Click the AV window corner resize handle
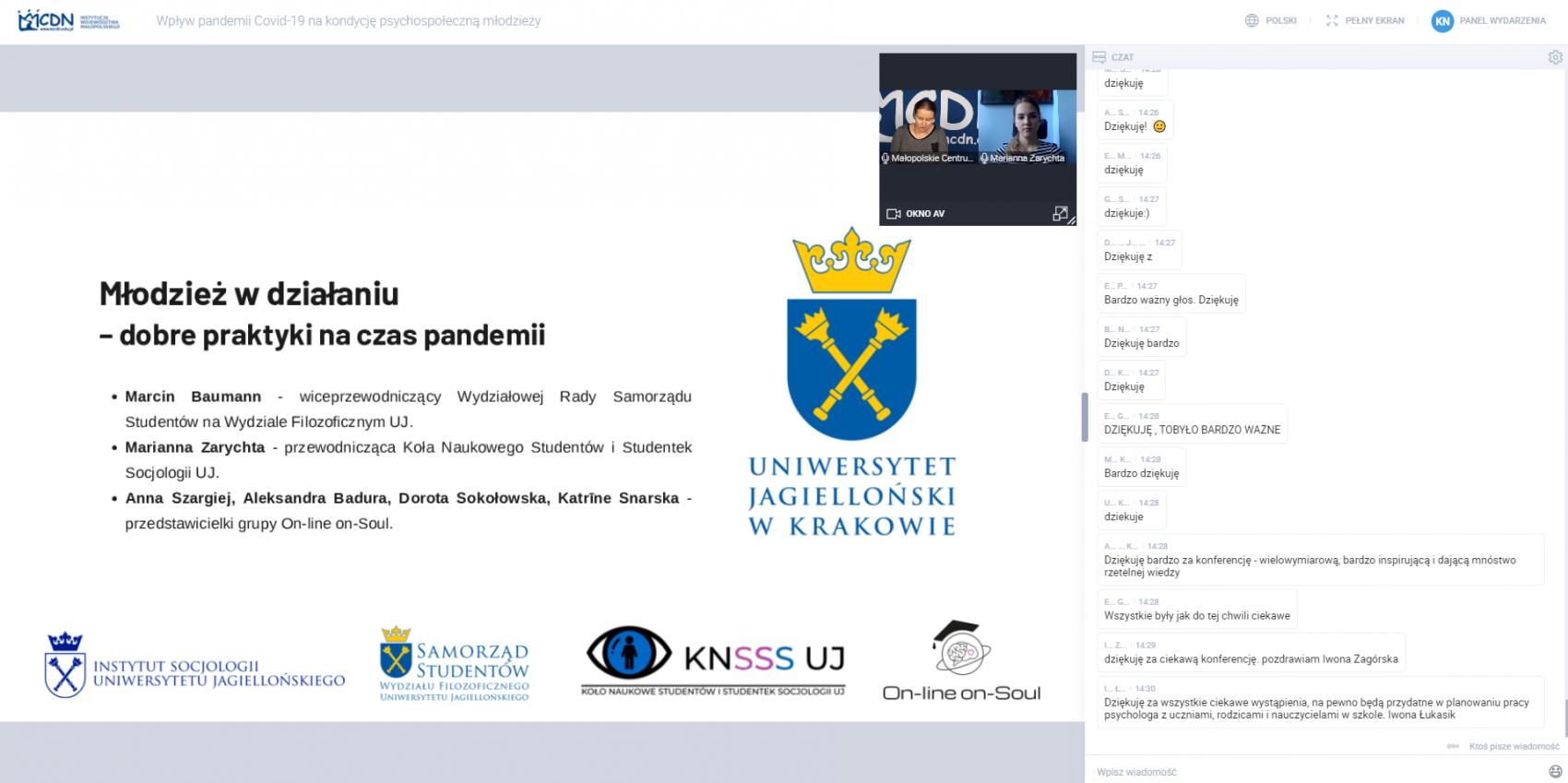 pos(1072,221)
